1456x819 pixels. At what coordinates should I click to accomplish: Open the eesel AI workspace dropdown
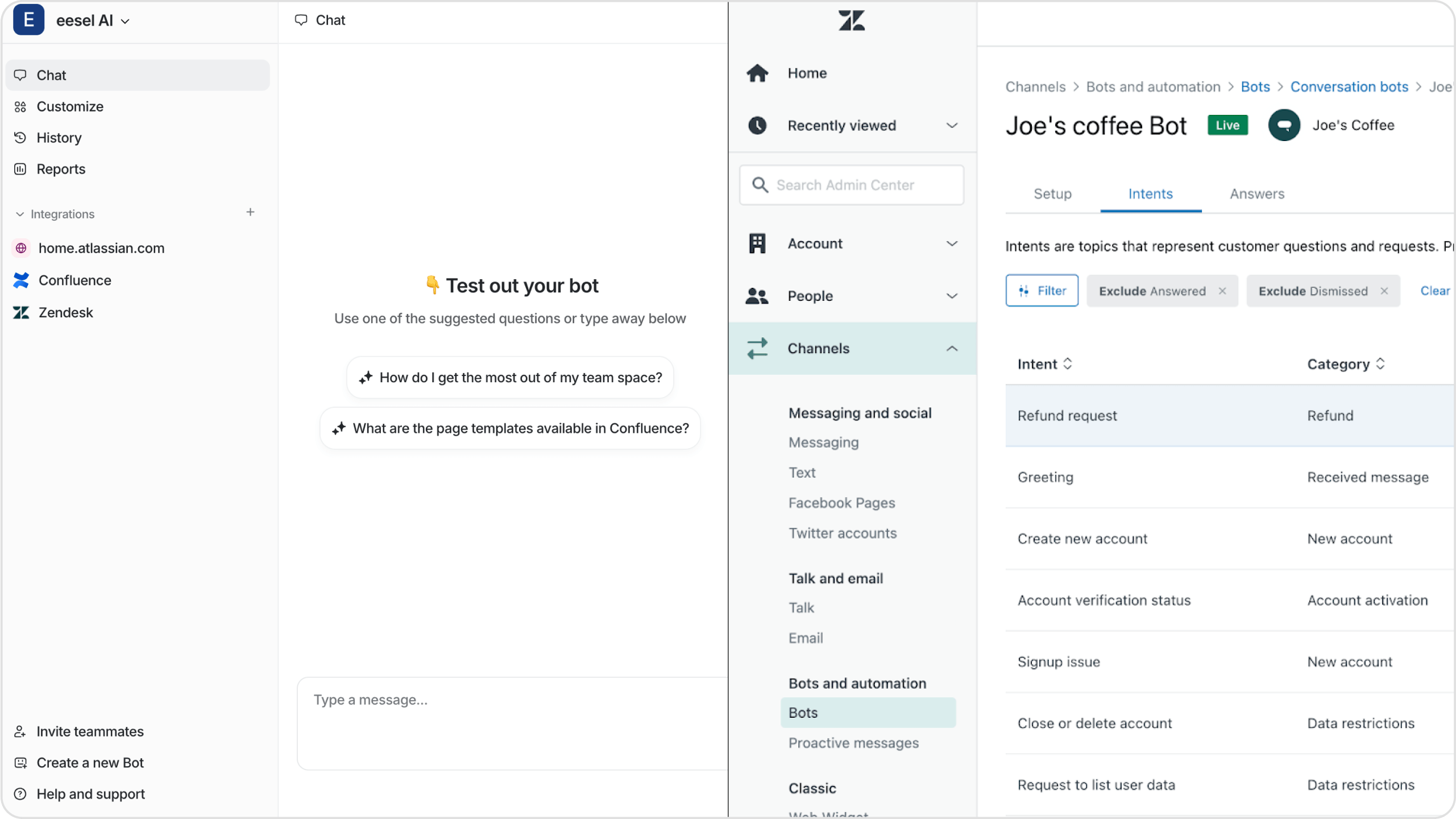coord(93,20)
